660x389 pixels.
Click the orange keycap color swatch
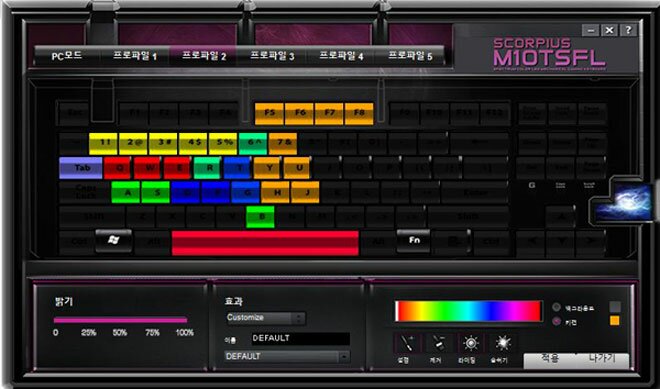(615, 321)
